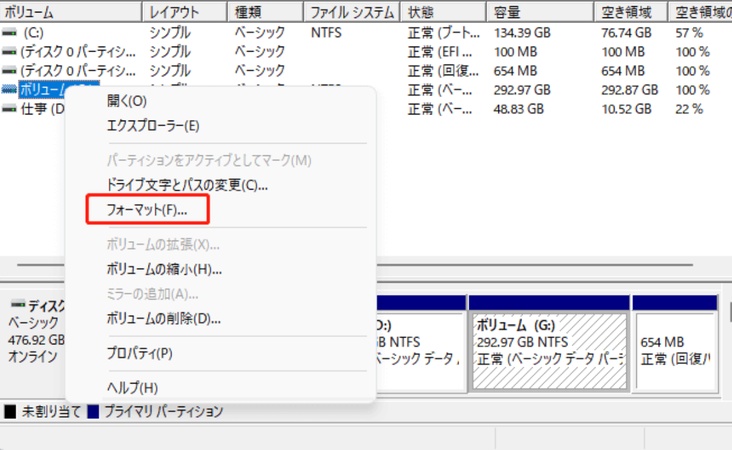Image resolution: width=732 pixels, height=450 pixels.
Task: Sort by the 容量 column header
Action: point(540,12)
